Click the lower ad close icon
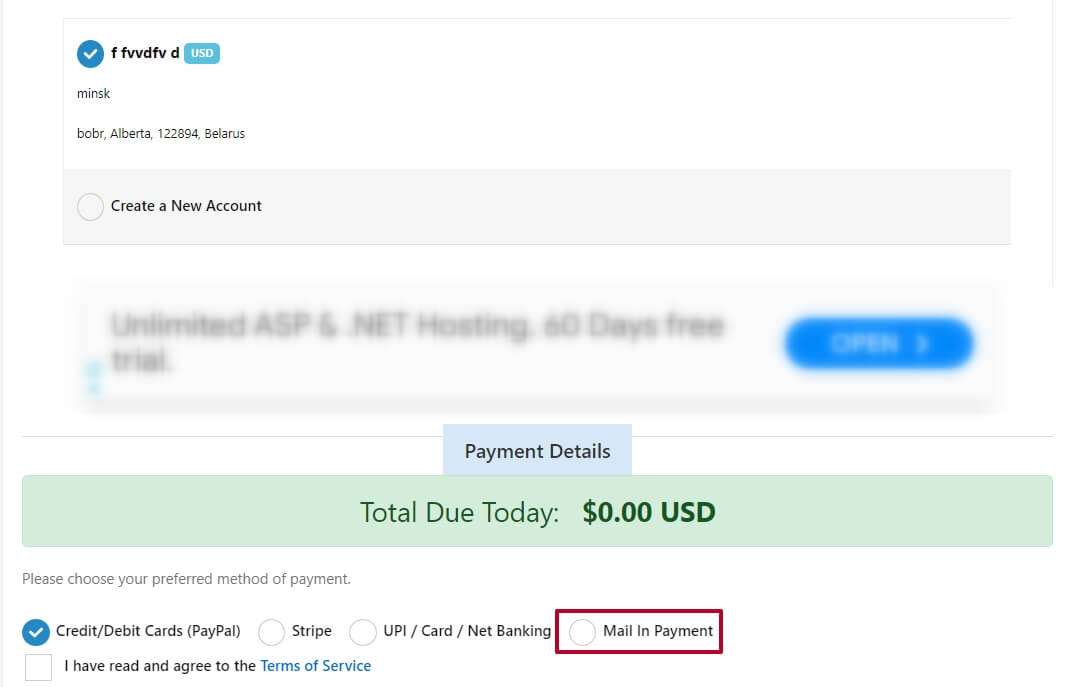 click(94, 387)
